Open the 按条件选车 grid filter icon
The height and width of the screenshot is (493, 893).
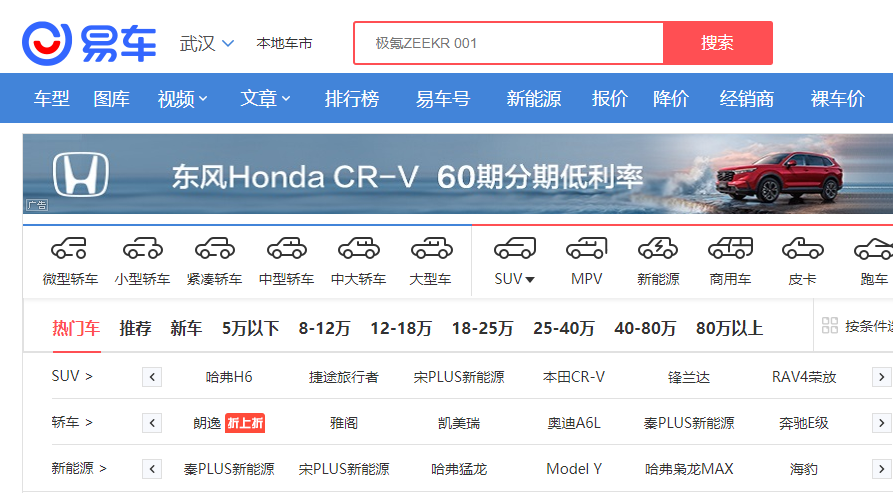(829, 326)
